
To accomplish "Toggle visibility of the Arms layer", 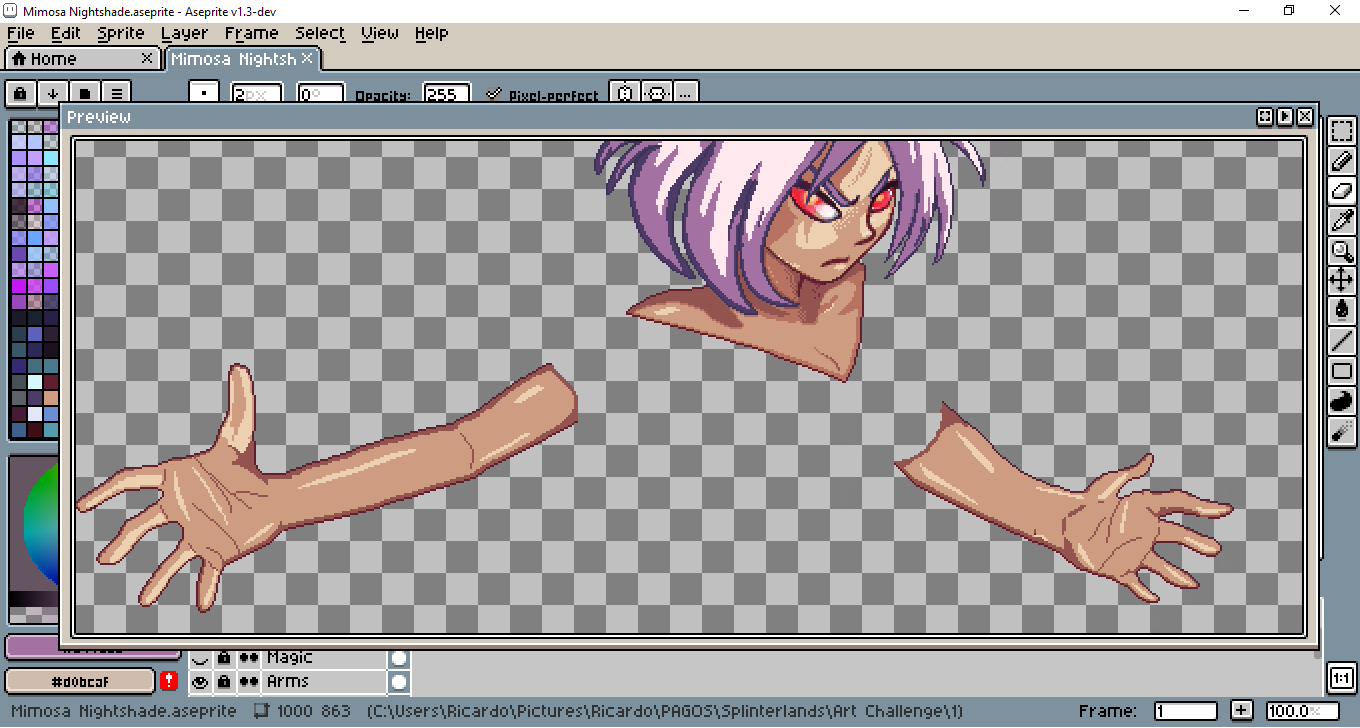I will 200,682.
